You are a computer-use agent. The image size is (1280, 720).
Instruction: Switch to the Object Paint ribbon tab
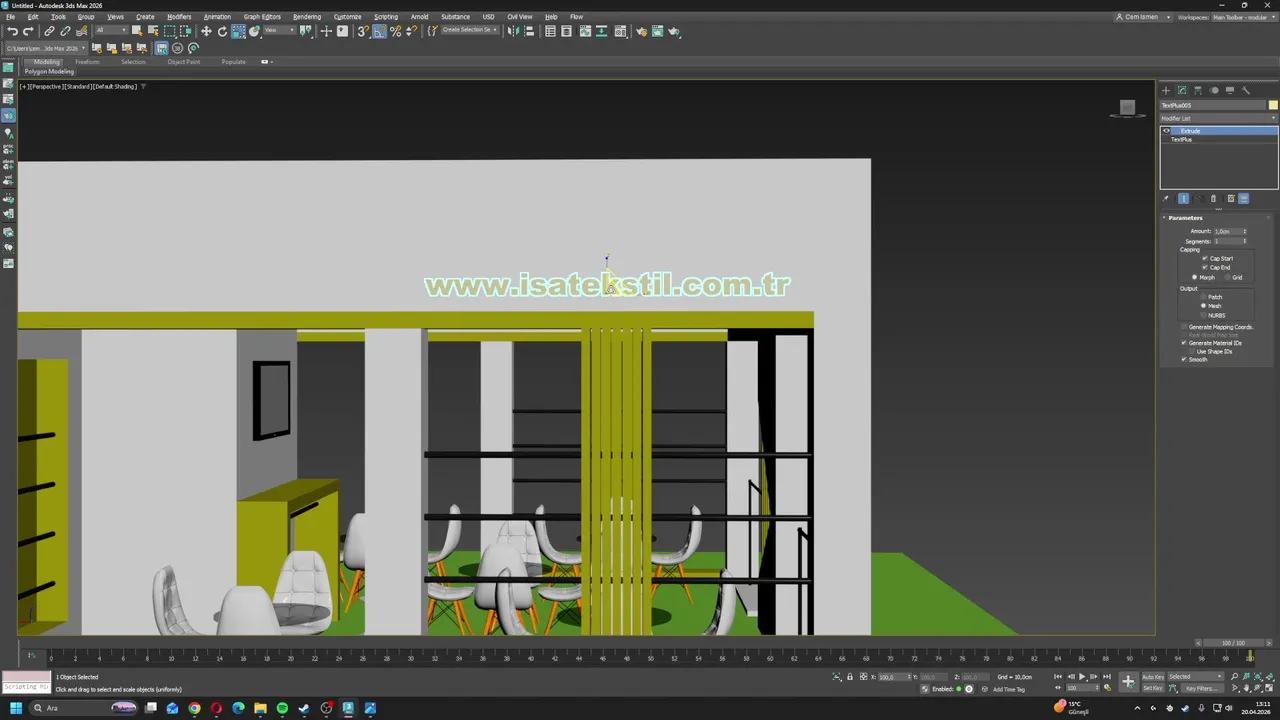pyautogui.click(x=184, y=62)
